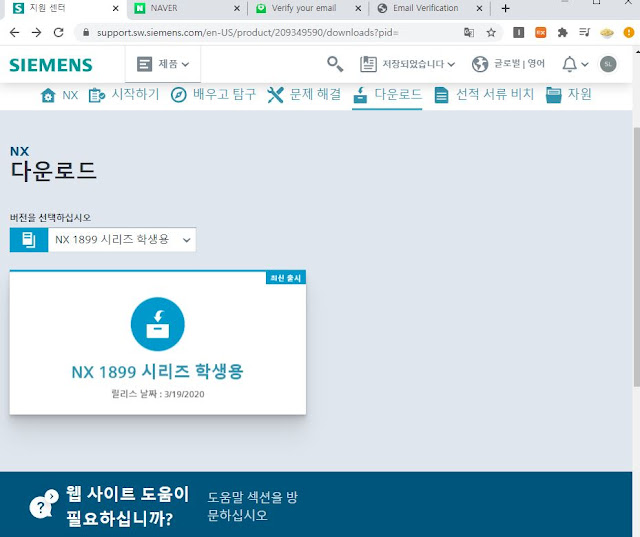Switch to the Email Verification browser tab
Image resolution: width=640 pixels, height=537 pixels.
pos(425,8)
